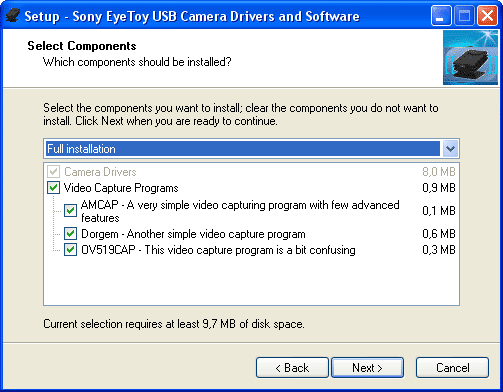503x392 pixels.
Task: Select the Full installation combo box field
Action: (251, 149)
